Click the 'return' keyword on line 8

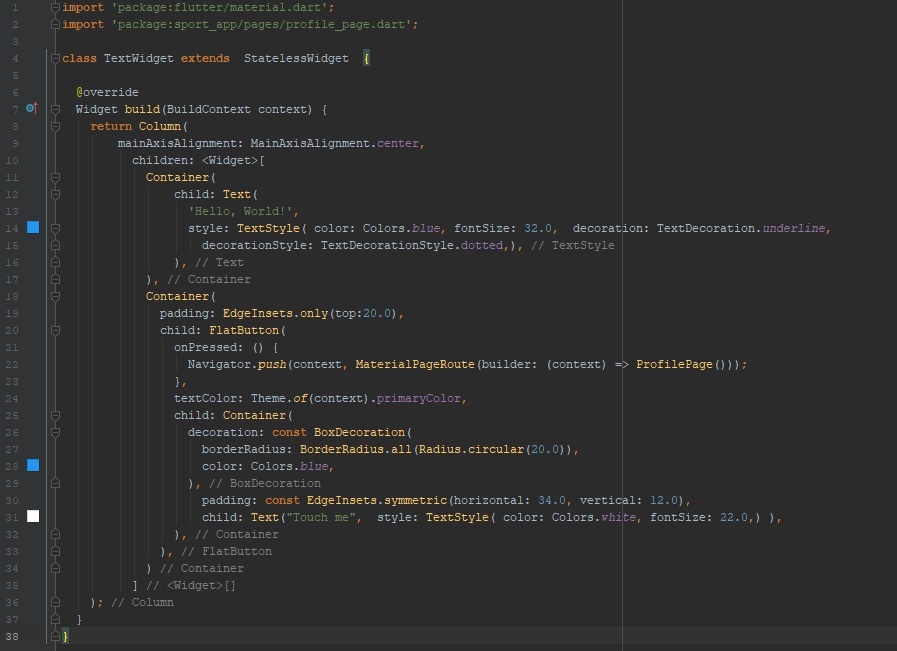[x=111, y=126]
